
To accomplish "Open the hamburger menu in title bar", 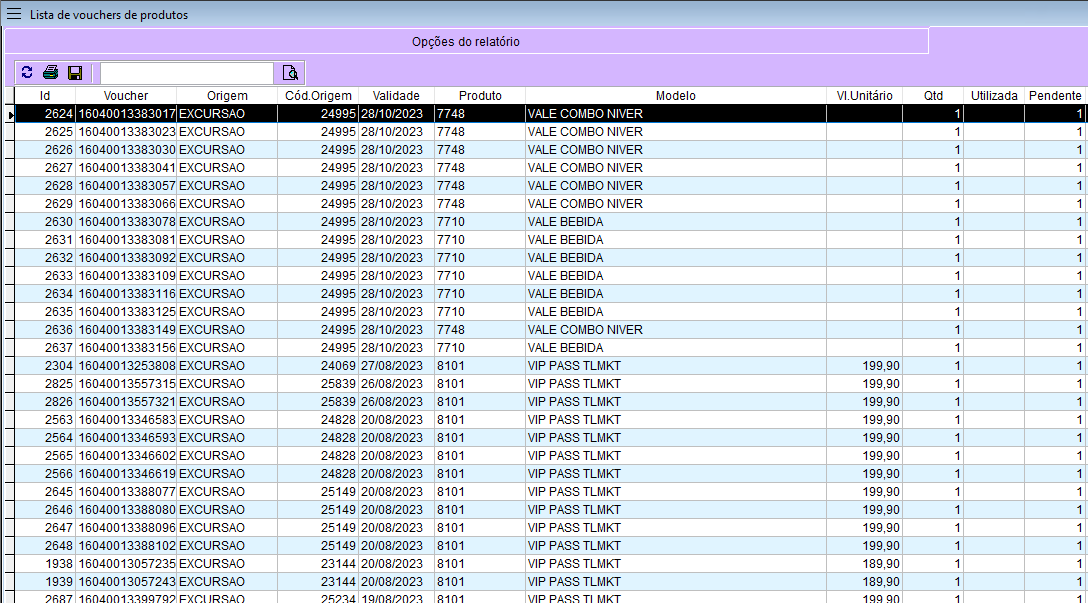I will 14,14.
